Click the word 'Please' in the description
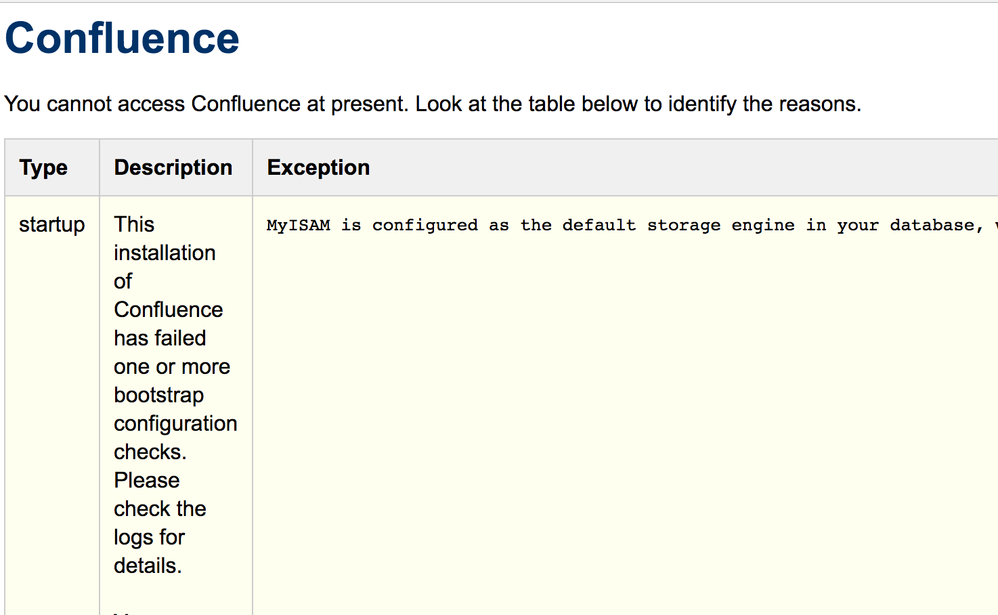This screenshot has height=615, width=998. coord(147,480)
